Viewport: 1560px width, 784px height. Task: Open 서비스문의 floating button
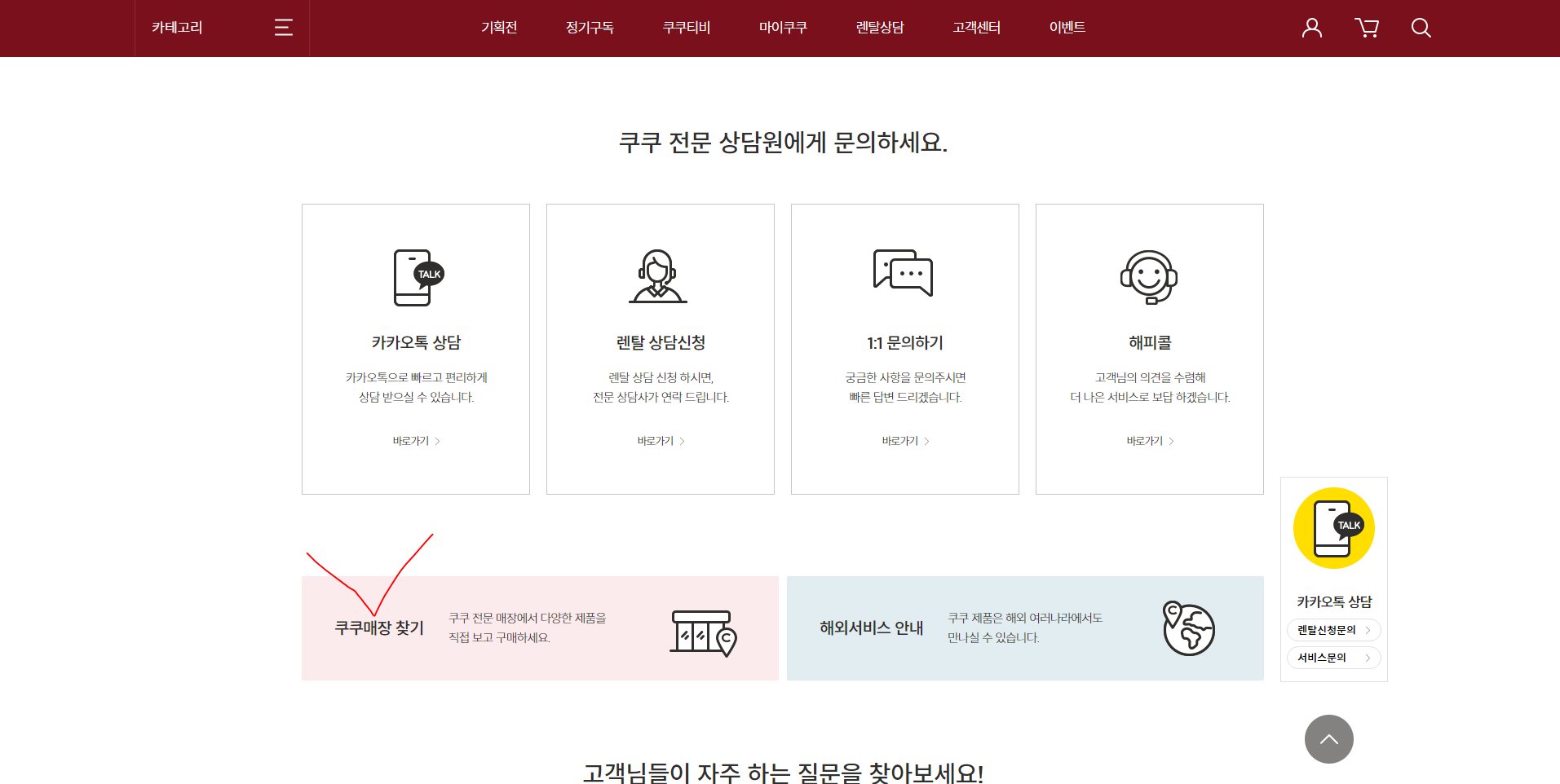click(x=1333, y=658)
